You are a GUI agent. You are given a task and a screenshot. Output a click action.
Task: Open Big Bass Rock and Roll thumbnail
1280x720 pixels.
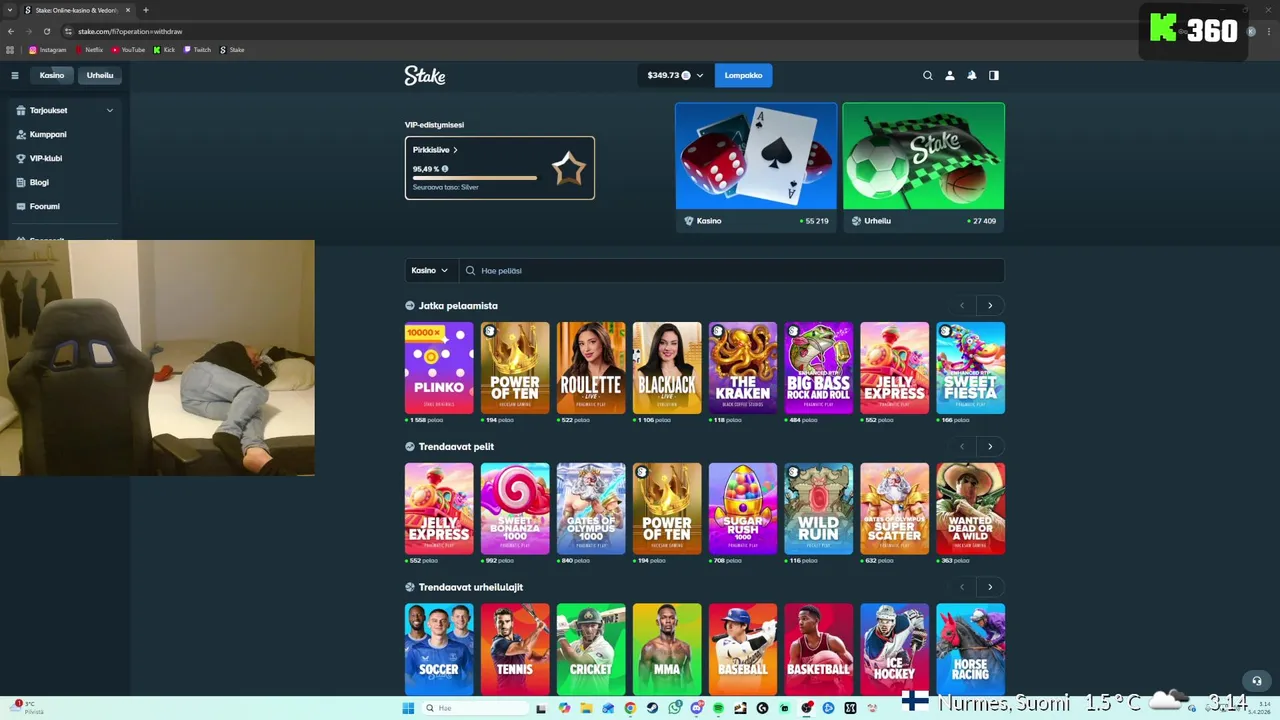coord(819,367)
